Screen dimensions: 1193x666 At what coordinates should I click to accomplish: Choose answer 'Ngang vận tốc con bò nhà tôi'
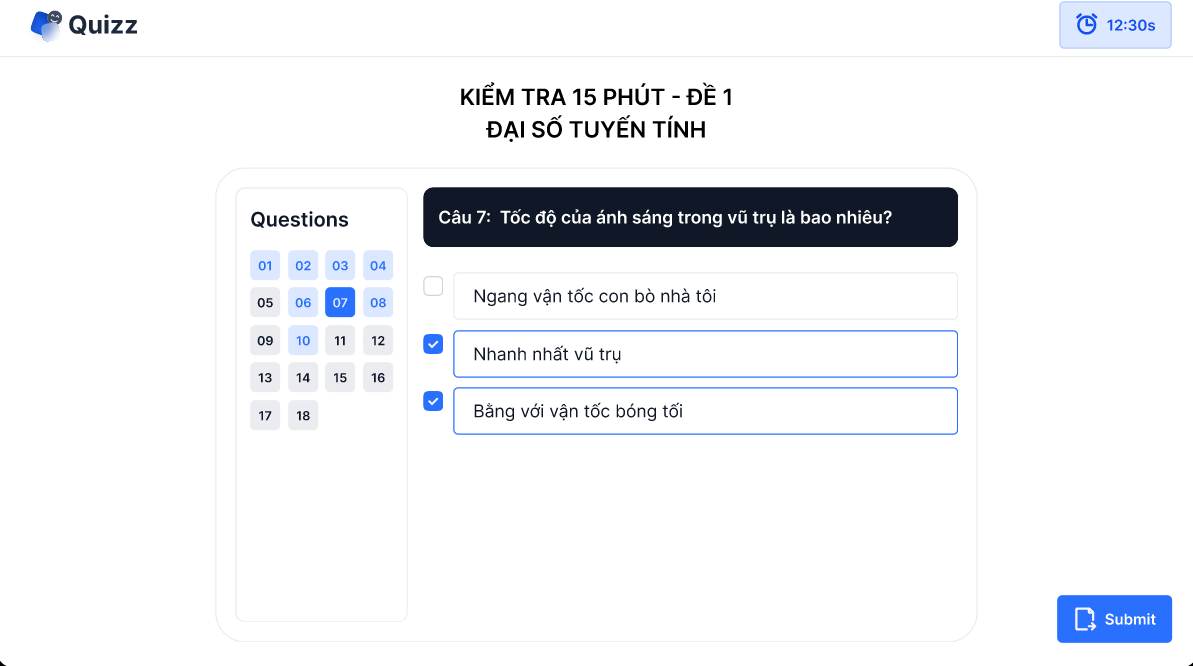tap(705, 296)
